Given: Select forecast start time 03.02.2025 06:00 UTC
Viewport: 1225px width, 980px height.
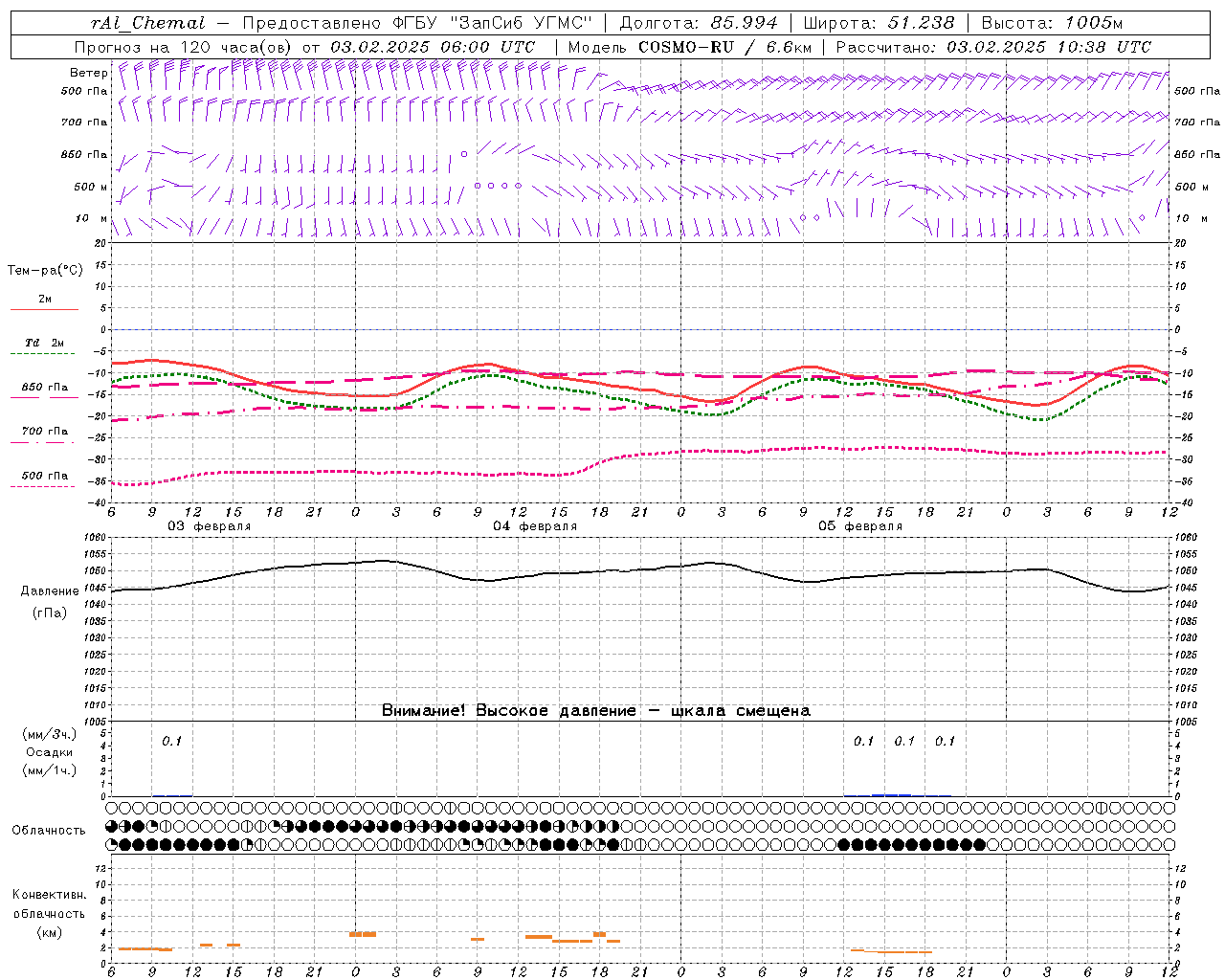Looking at the screenshot, I should pyautogui.click(x=433, y=47).
